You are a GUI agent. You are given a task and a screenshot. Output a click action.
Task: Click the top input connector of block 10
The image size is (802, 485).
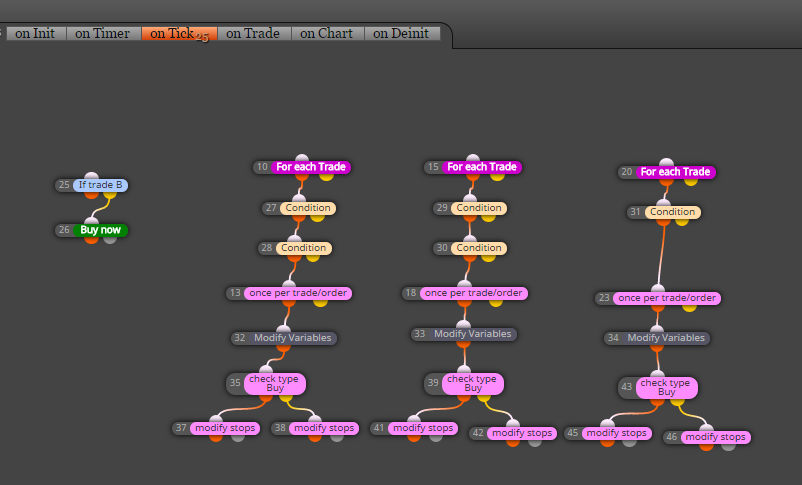click(302, 158)
